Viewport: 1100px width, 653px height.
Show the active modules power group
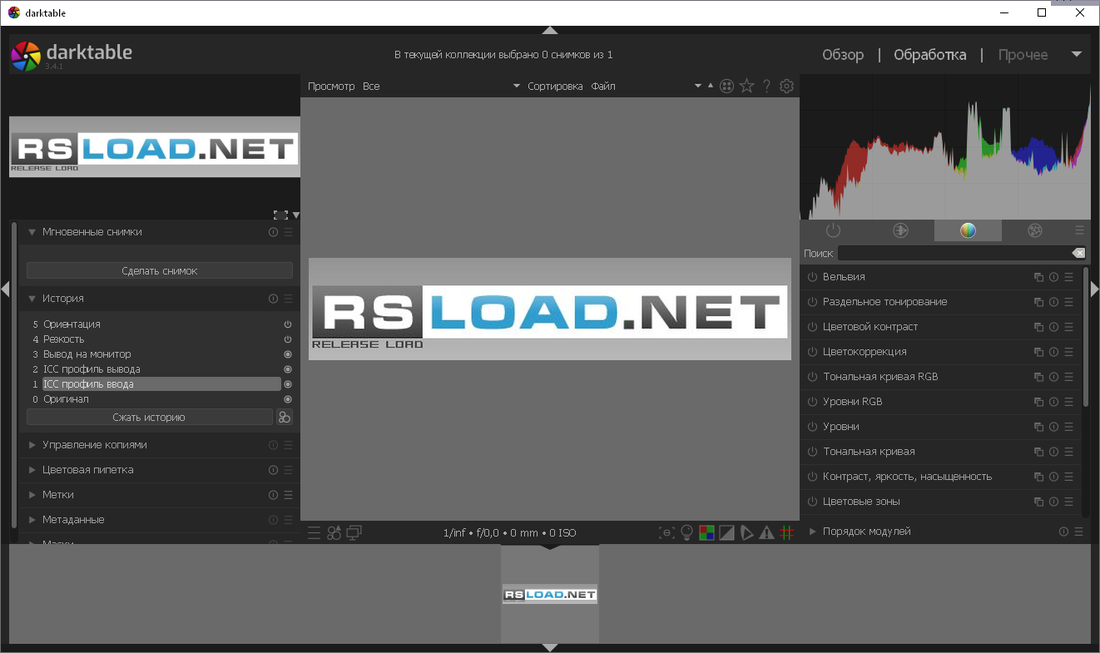click(x=833, y=231)
